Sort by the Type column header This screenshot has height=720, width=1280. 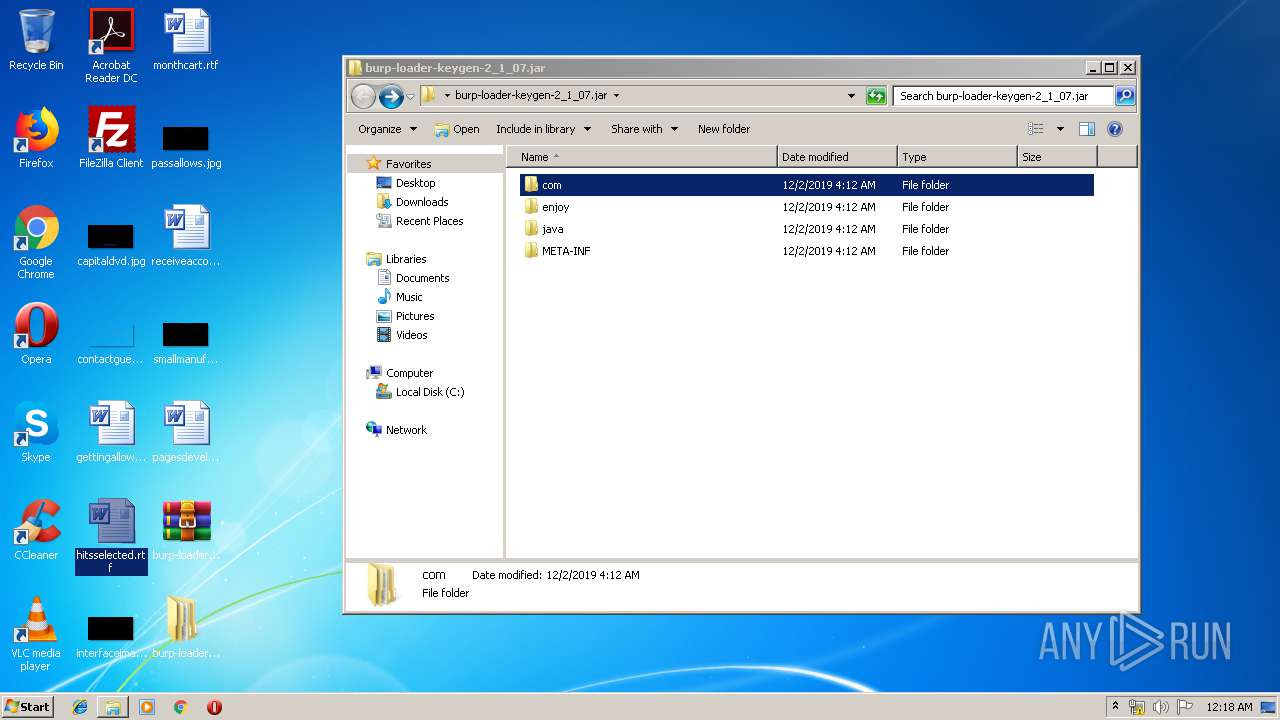tap(957, 157)
